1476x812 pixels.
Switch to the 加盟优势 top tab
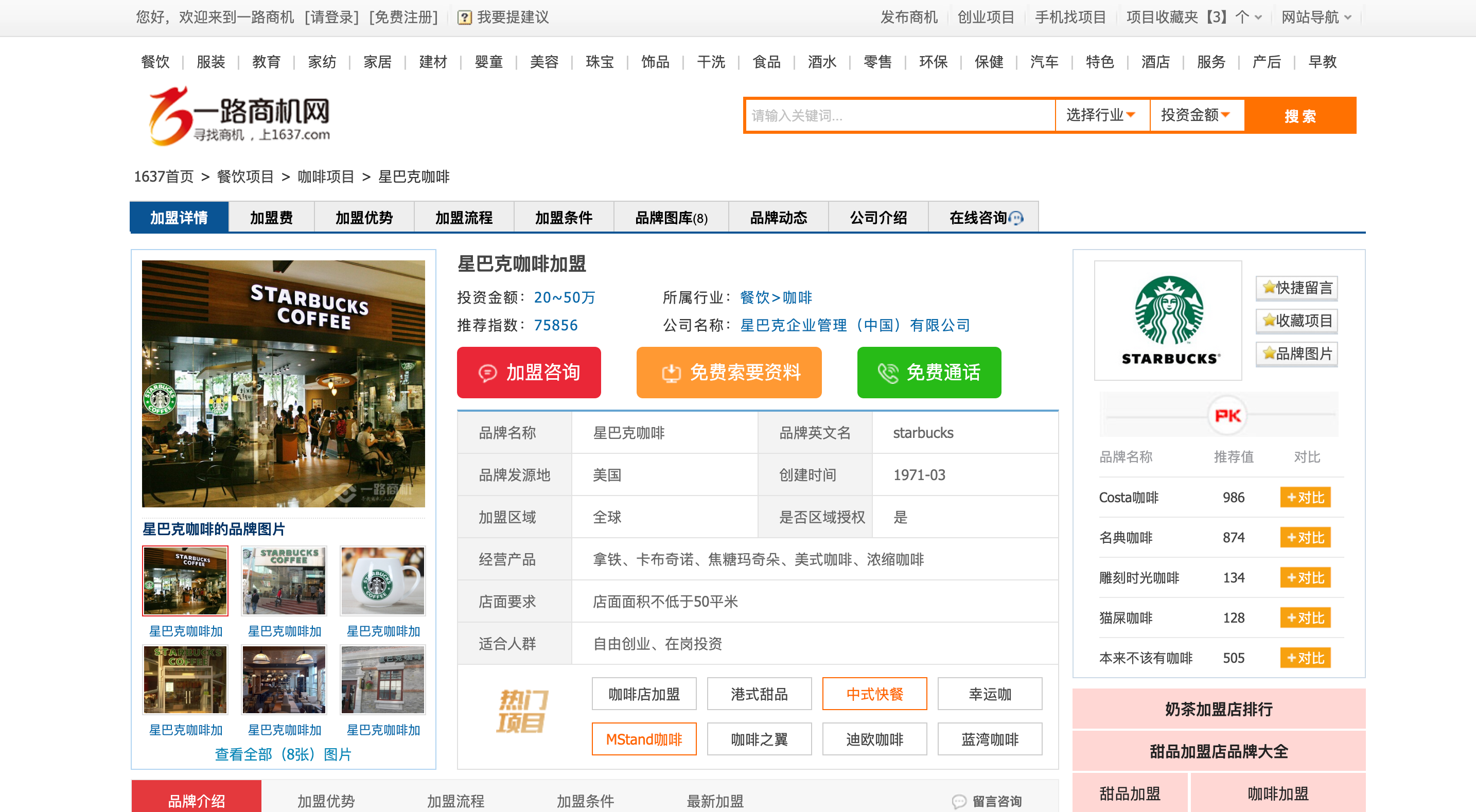(364, 218)
